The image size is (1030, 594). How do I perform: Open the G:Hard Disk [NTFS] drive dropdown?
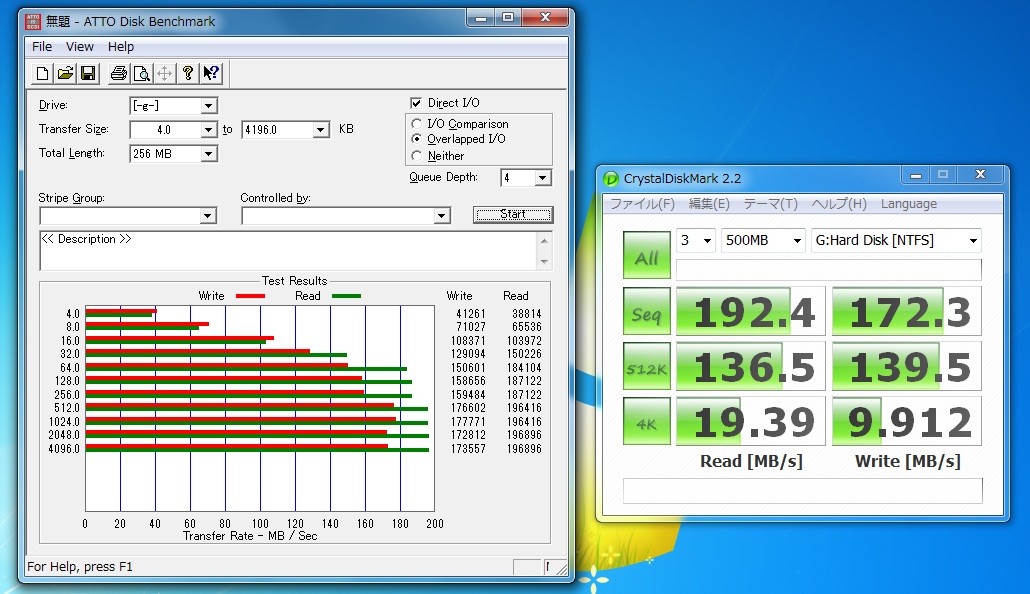897,240
